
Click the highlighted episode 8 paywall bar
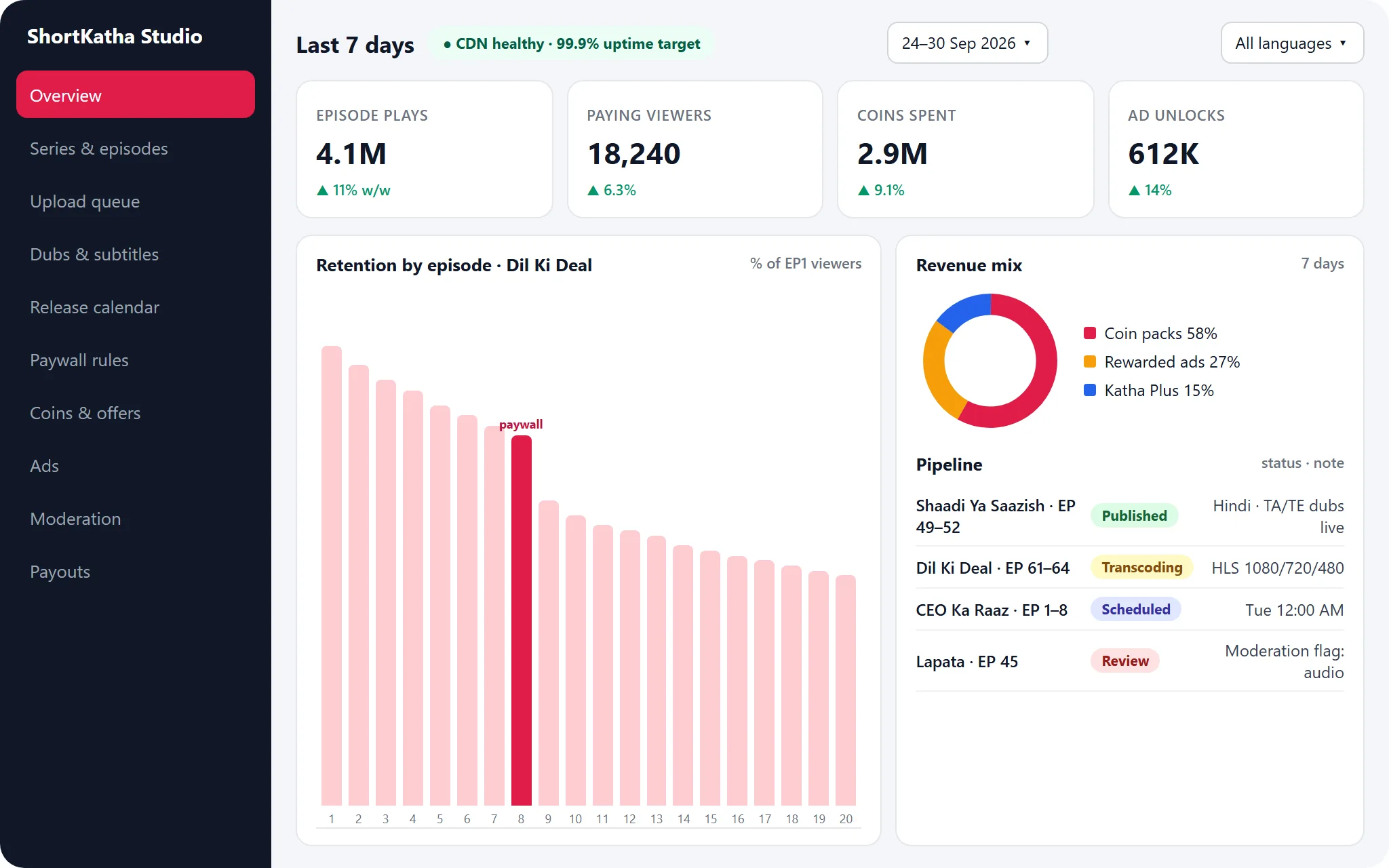521,620
